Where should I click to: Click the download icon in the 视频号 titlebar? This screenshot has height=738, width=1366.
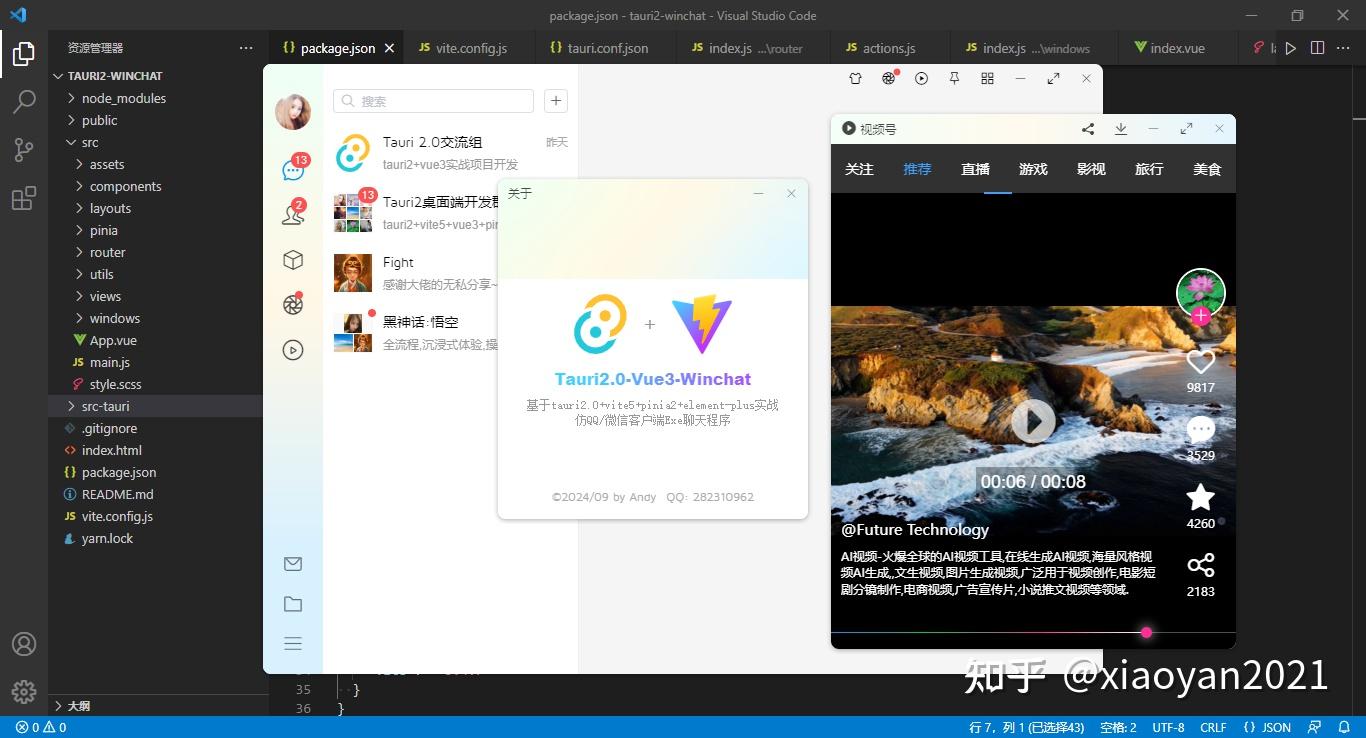pyautogui.click(x=1121, y=129)
